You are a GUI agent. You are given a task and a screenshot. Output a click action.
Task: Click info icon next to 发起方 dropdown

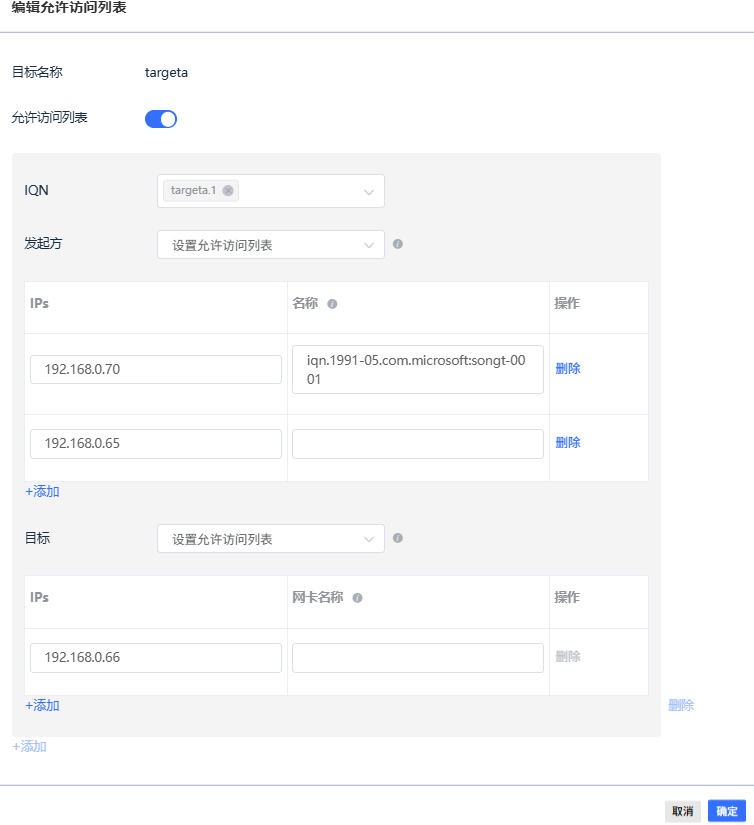tap(398, 243)
